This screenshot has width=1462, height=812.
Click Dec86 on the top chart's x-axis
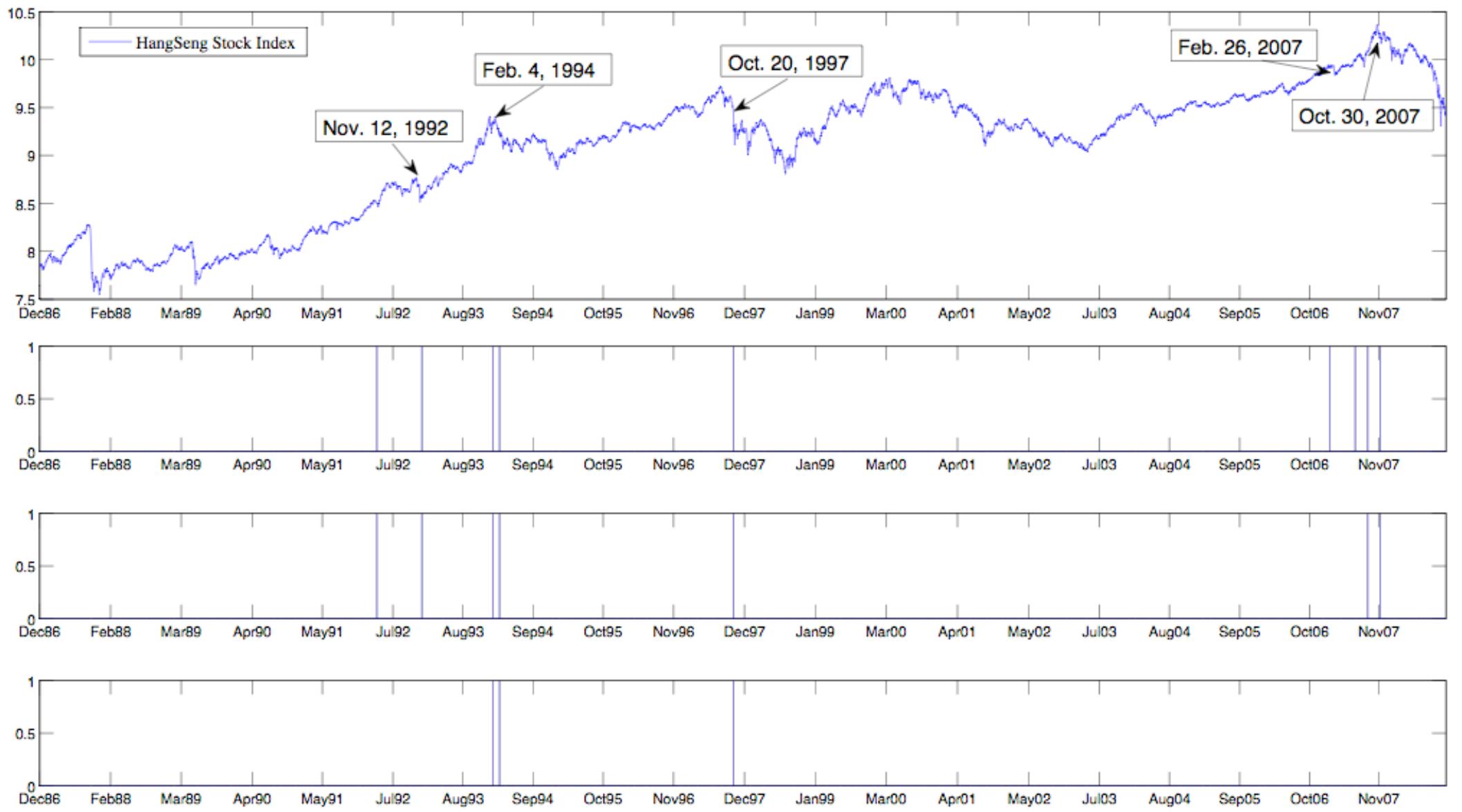[39, 314]
